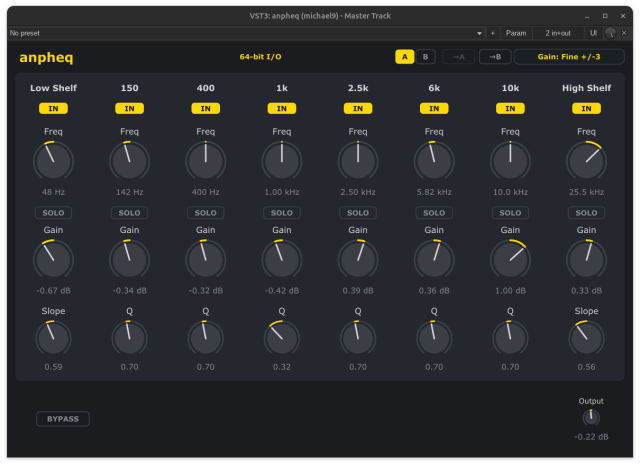The height and width of the screenshot is (466, 640).
Task: Click the 2.5k band Q knob
Action: pyautogui.click(x=358, y=338)
